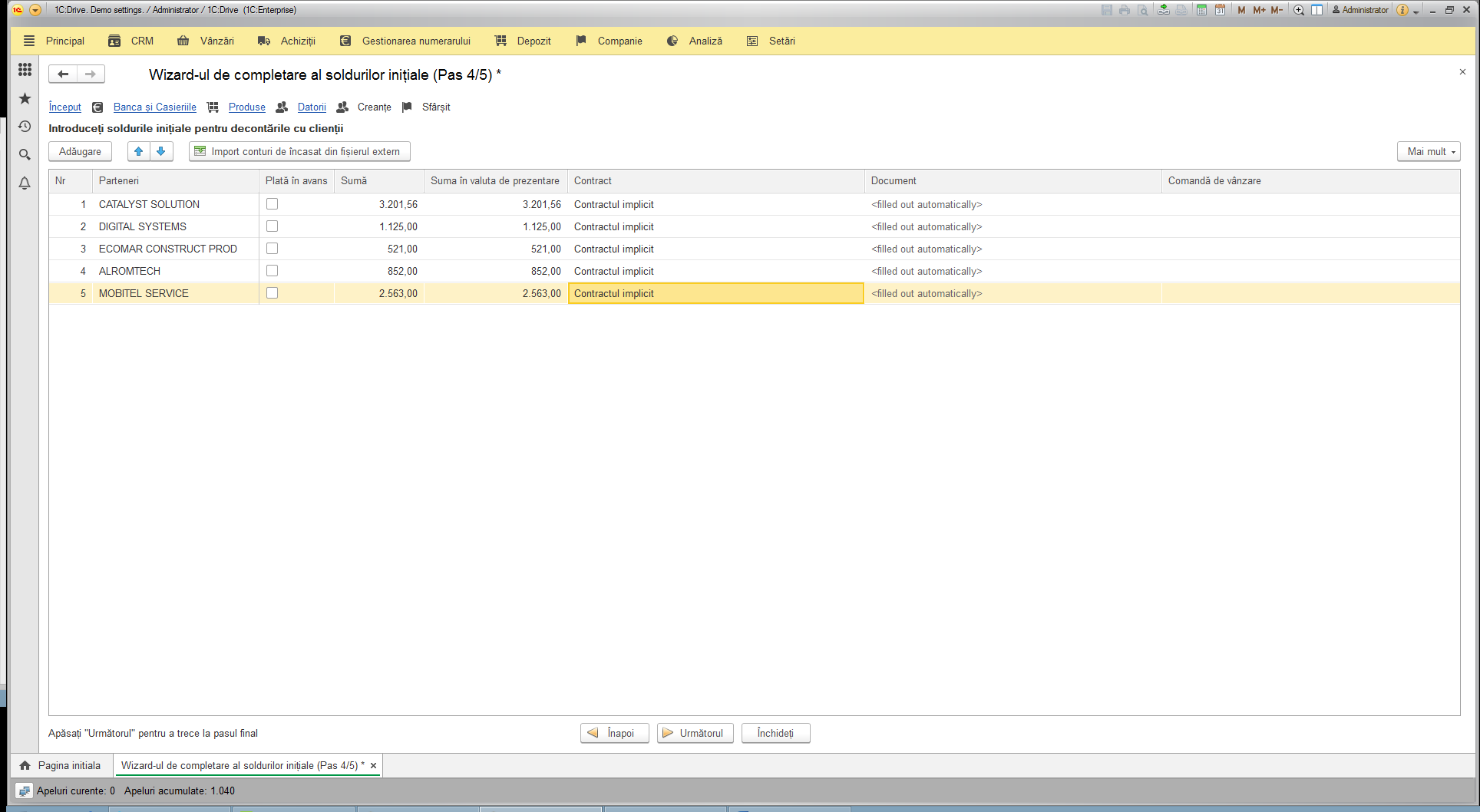The image size is (1480, 812).
Task: Click the Următorul button
Action: [695, 733]
